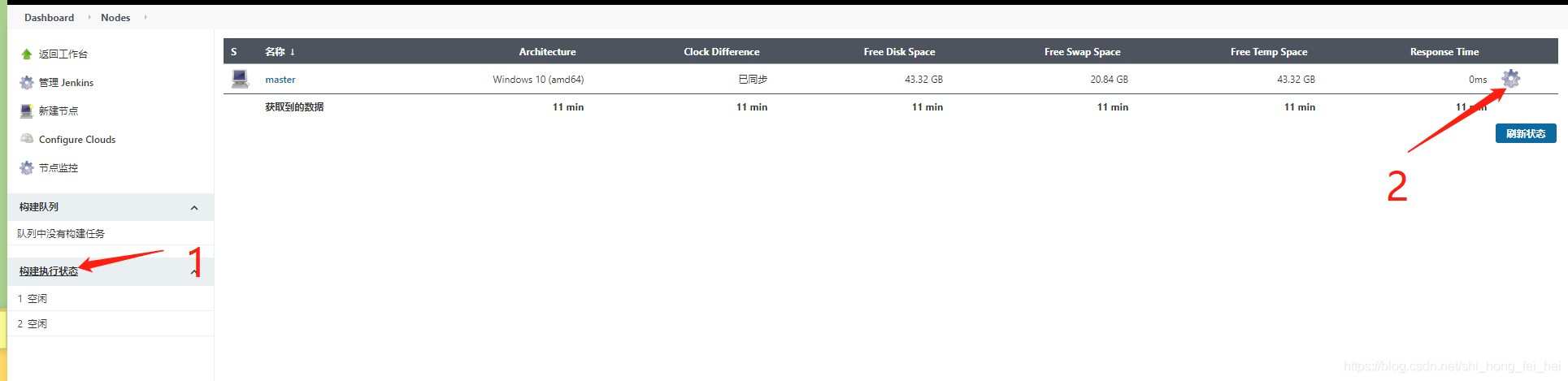Image resolution: width=1568 pixels, height=381 pixels.
Task: Collapse the 构建执行状态 panel chevron
Action: point(194,272)
